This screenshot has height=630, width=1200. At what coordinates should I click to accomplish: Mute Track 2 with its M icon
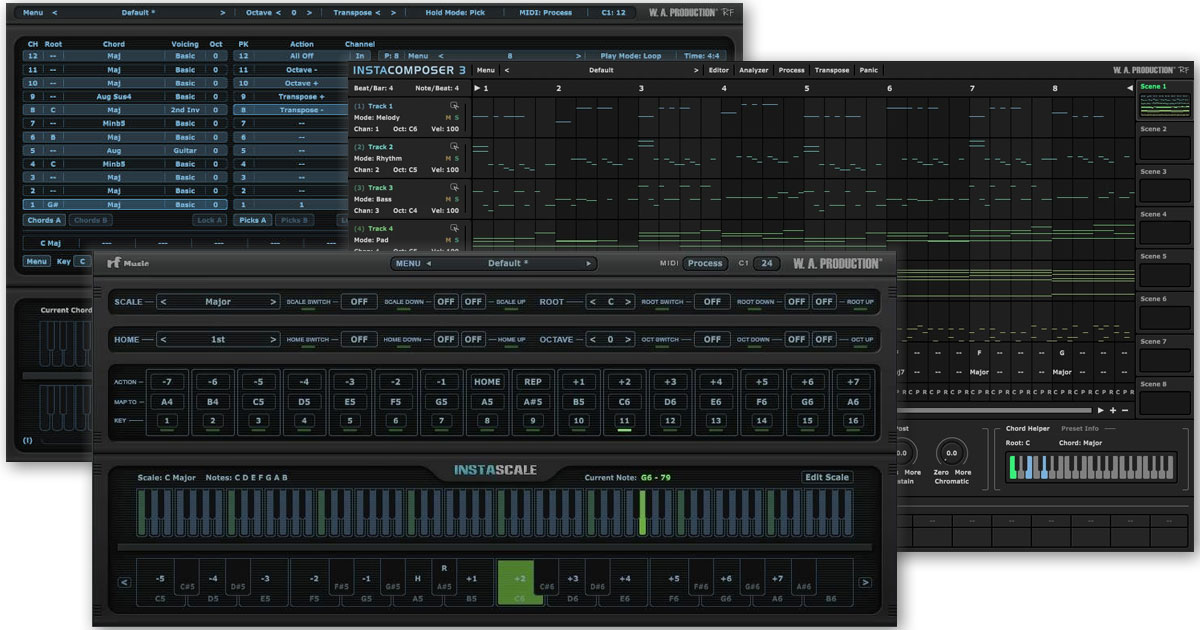pos(447,159)
